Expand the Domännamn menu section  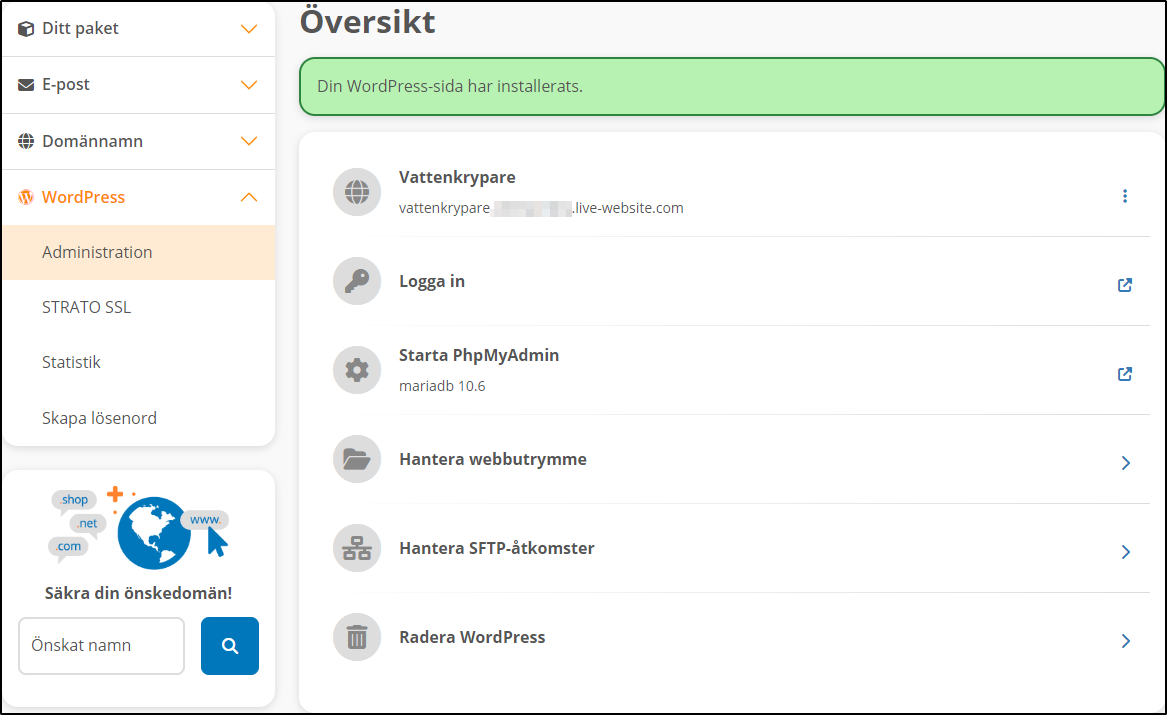point(249,141)
